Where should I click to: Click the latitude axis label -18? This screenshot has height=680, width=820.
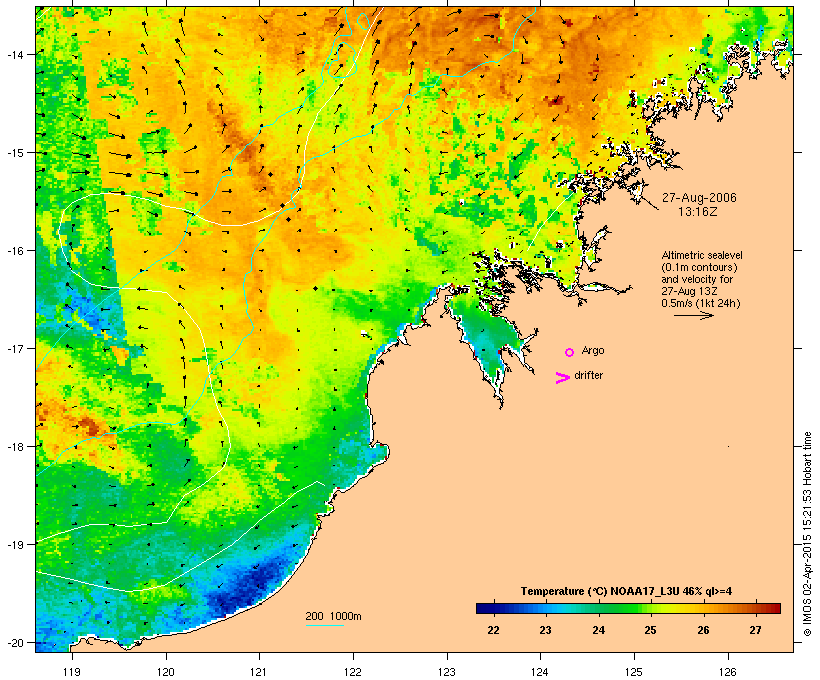point(15,447)
